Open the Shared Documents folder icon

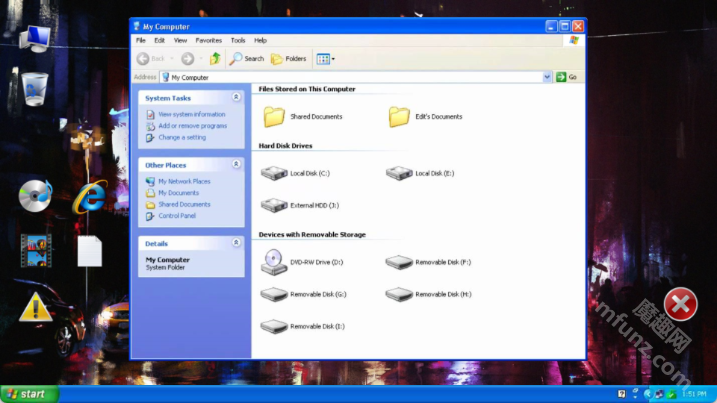pos(274,117)
